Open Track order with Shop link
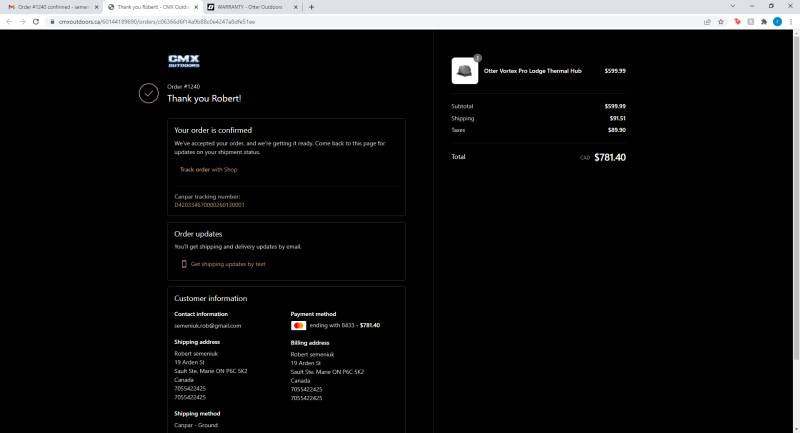The height and width of the screenshot is (433, 800). pyautogui.click(x=208, y=169)
